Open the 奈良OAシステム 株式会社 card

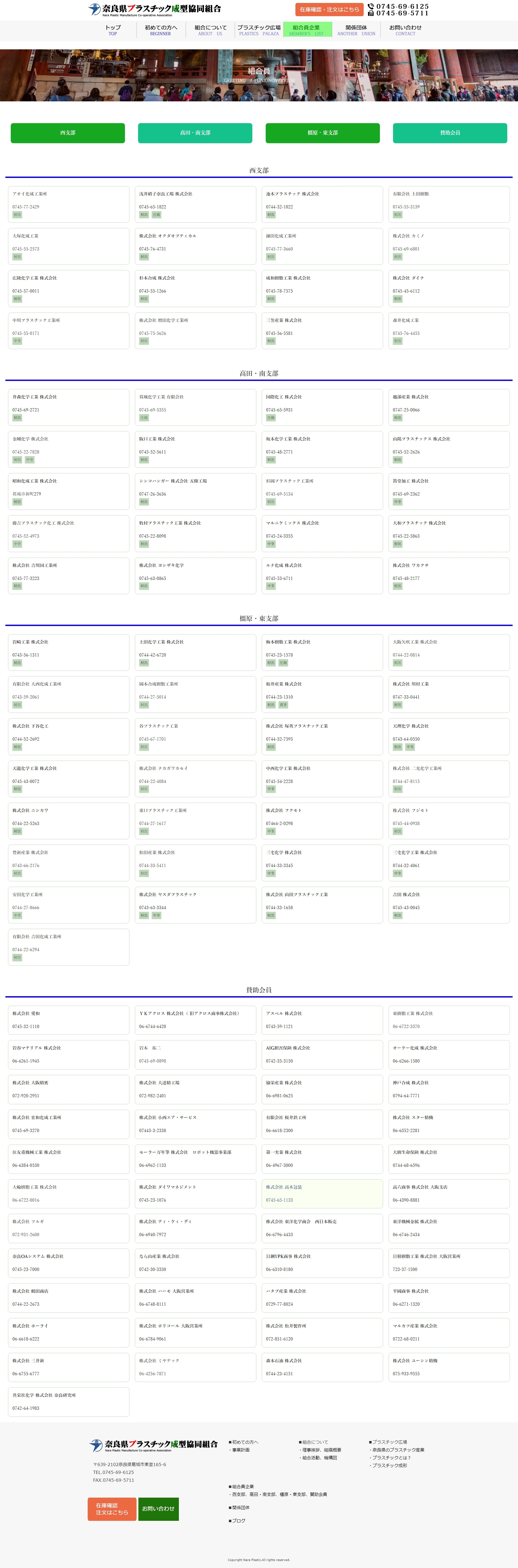click(69, 1263)
